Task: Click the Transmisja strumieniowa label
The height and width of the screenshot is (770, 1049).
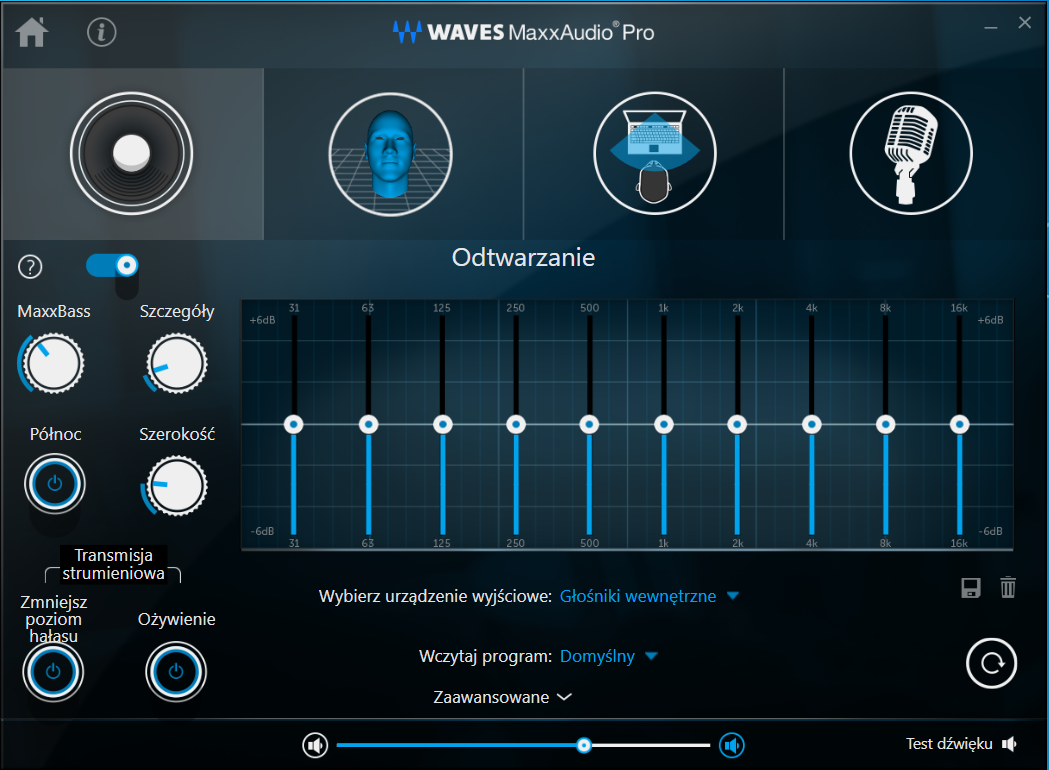Action: coord(113,564)
